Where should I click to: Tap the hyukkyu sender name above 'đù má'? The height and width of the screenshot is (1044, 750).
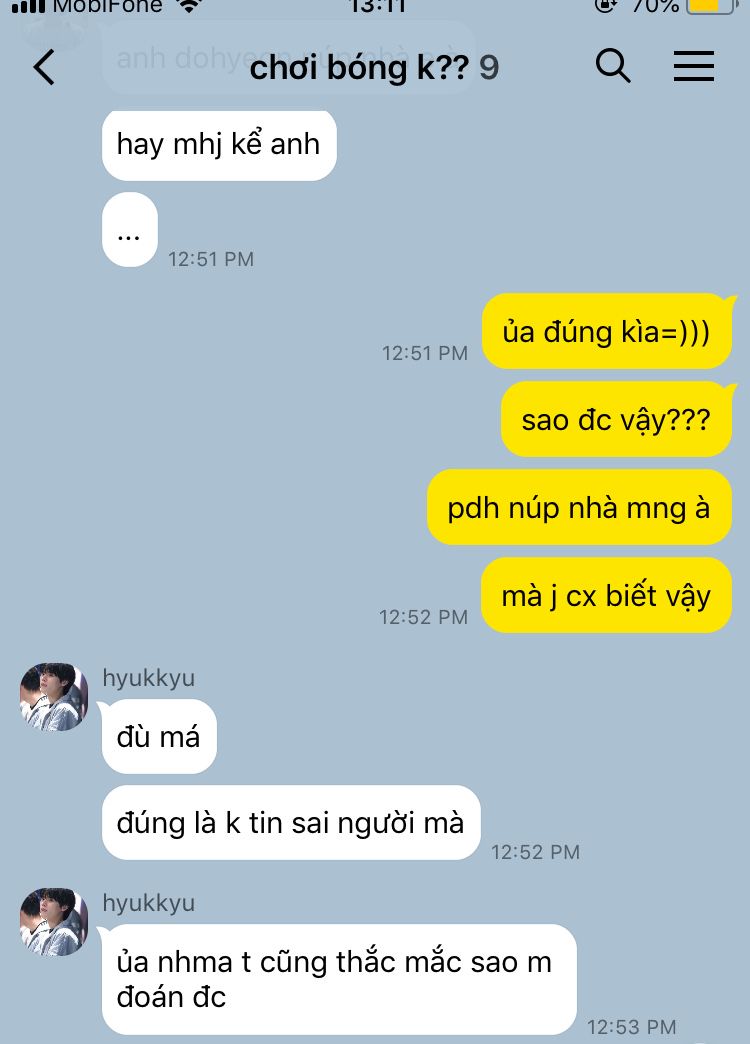[149, 677]
